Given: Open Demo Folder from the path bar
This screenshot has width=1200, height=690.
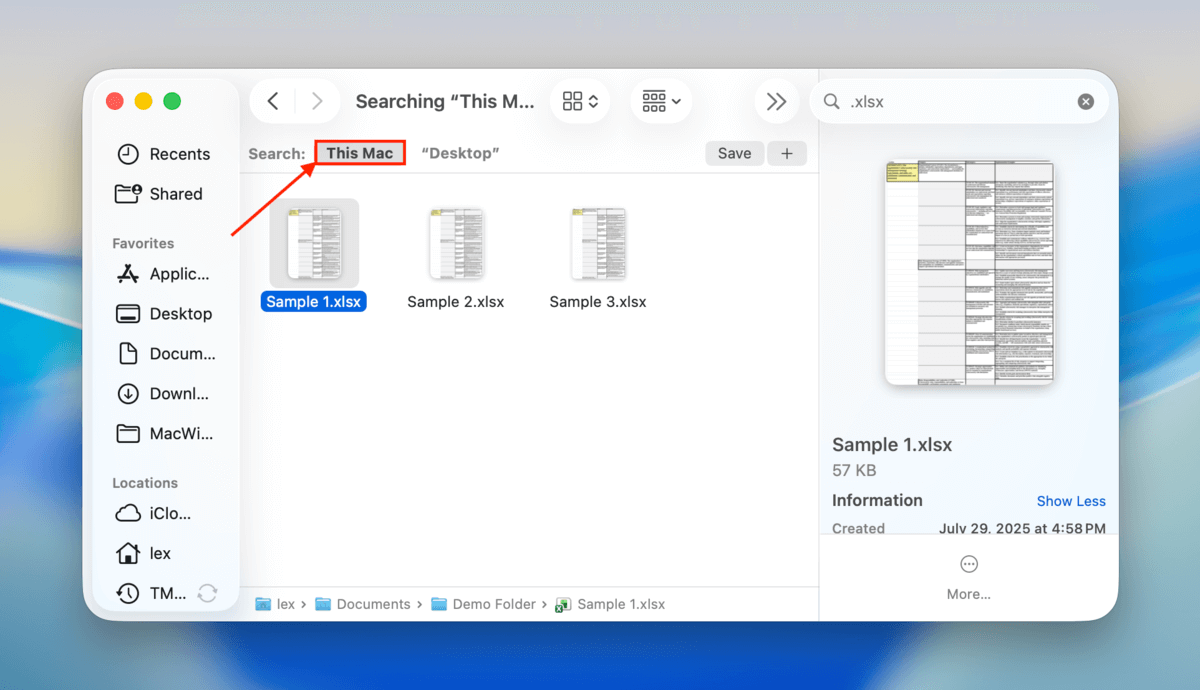Looking at the screenshot, I should tap(492, 604).
